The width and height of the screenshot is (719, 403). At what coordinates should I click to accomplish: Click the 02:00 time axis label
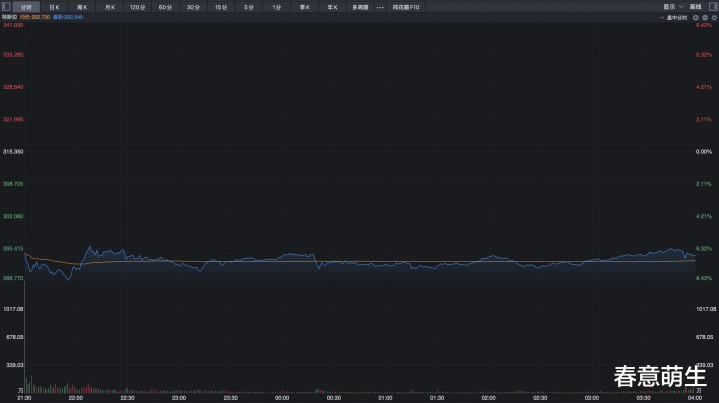488,398
